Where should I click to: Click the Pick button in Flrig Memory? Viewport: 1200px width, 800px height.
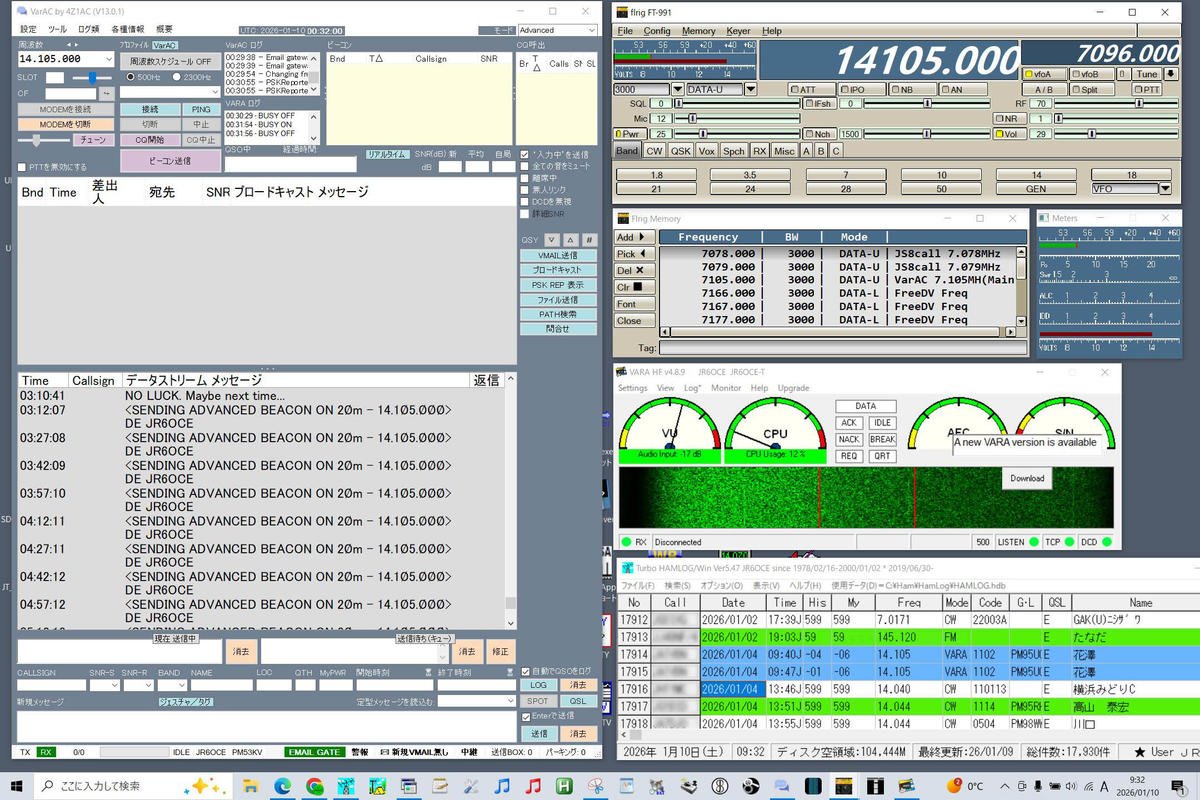click(x=635, y=254)
